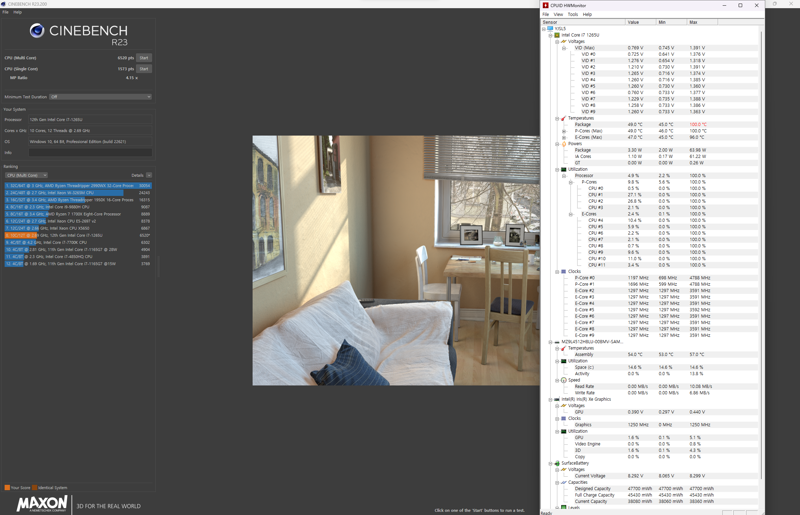Screen dimensions: 800x515
Task: Click the CPU Utilization icon
Action: (564, 169)
